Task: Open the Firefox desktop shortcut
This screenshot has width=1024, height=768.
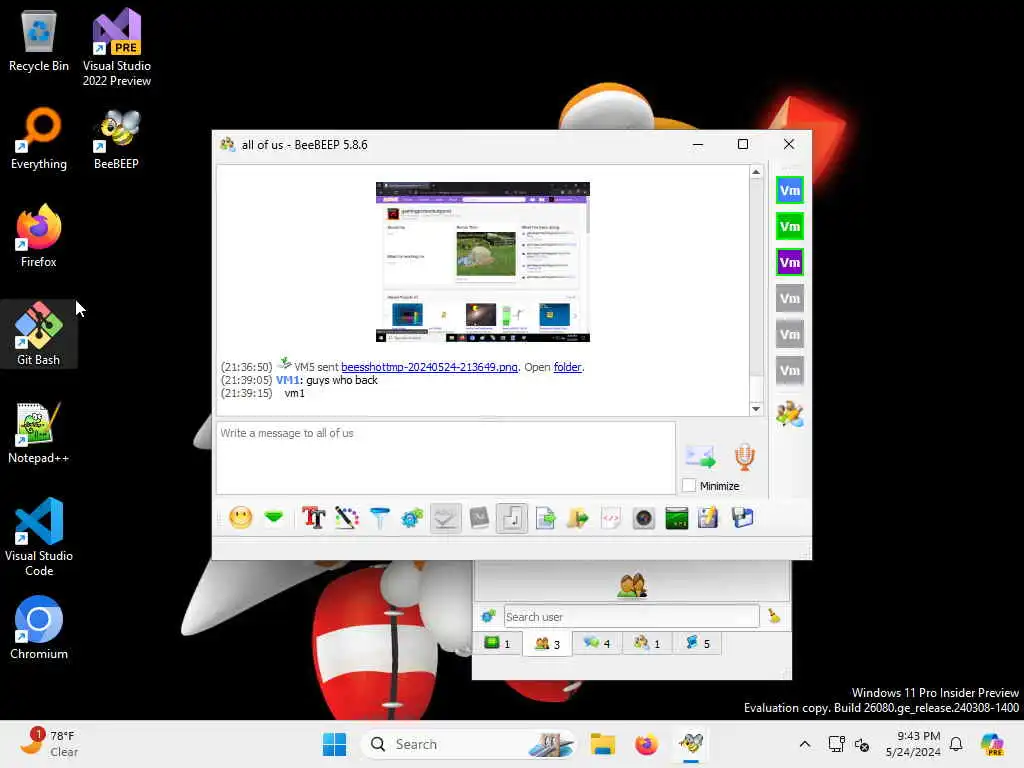Action: point(39,236)
